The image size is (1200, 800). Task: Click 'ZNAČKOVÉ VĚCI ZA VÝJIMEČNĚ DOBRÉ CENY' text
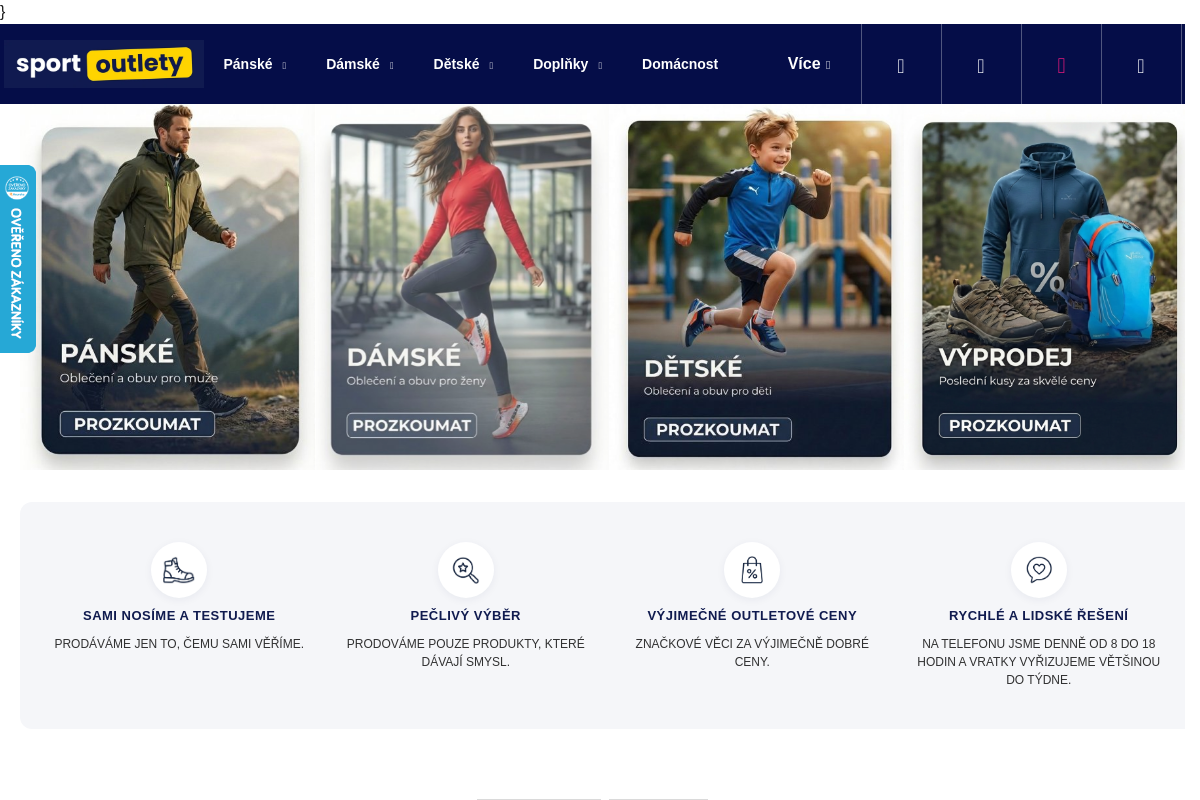coord(752,653)
